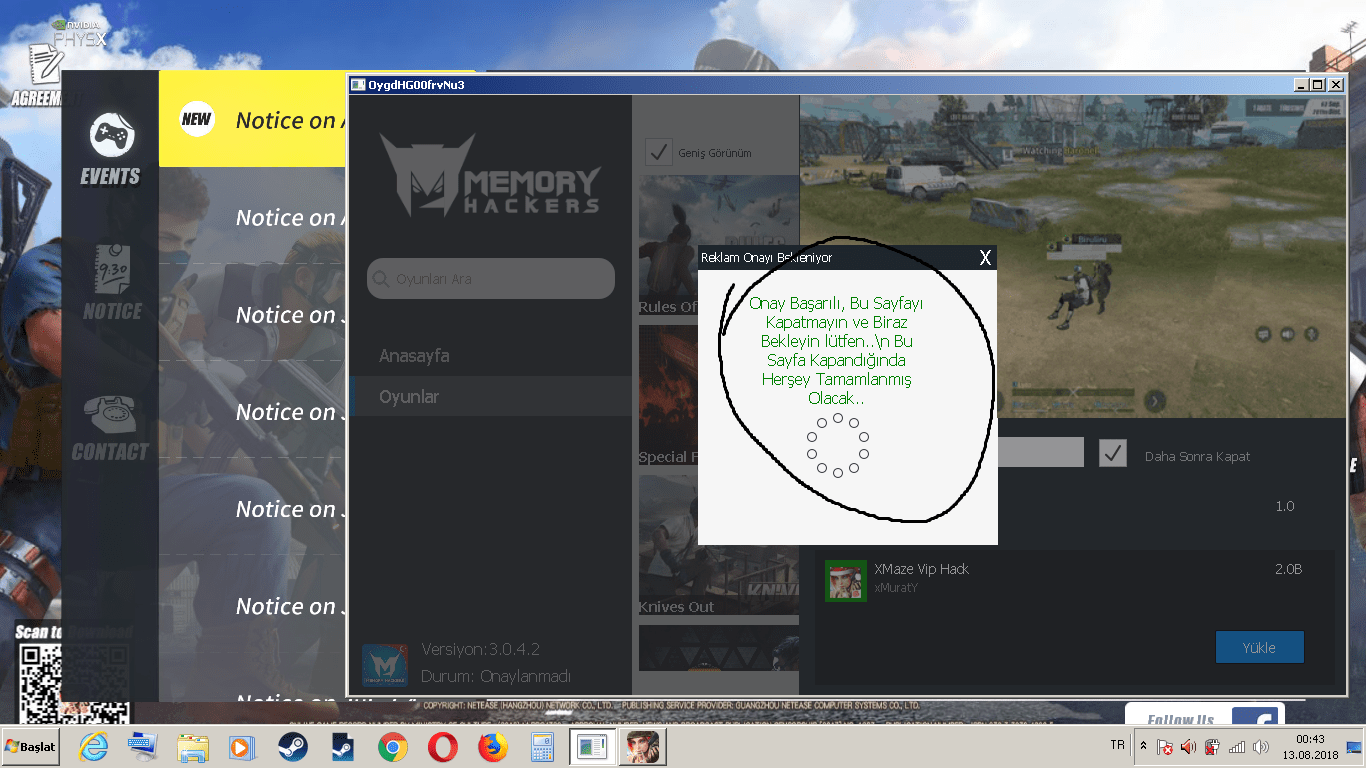
Task: Click the gameplay preview image
Action: pyautogui.click(x=1072, y=256)
